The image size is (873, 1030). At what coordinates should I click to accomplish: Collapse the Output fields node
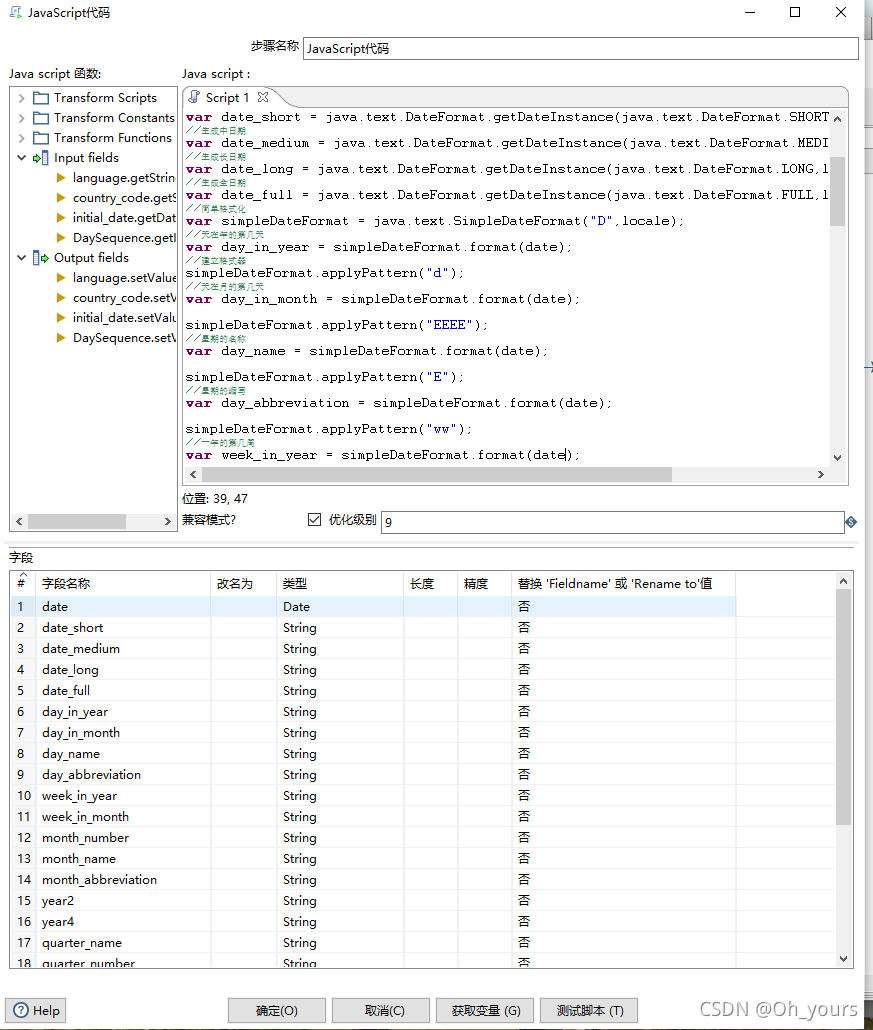click(x=21, y=258)
